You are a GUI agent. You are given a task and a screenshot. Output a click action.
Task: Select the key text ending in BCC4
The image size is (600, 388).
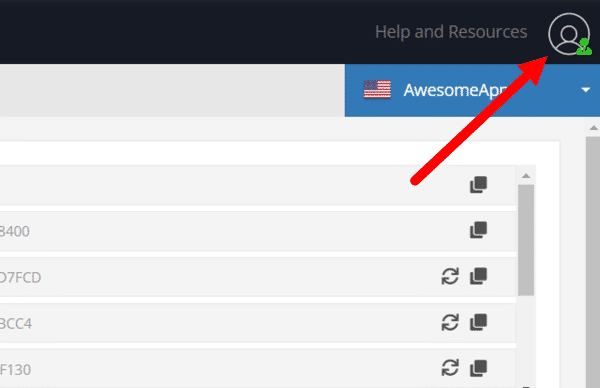coord(16,324)
